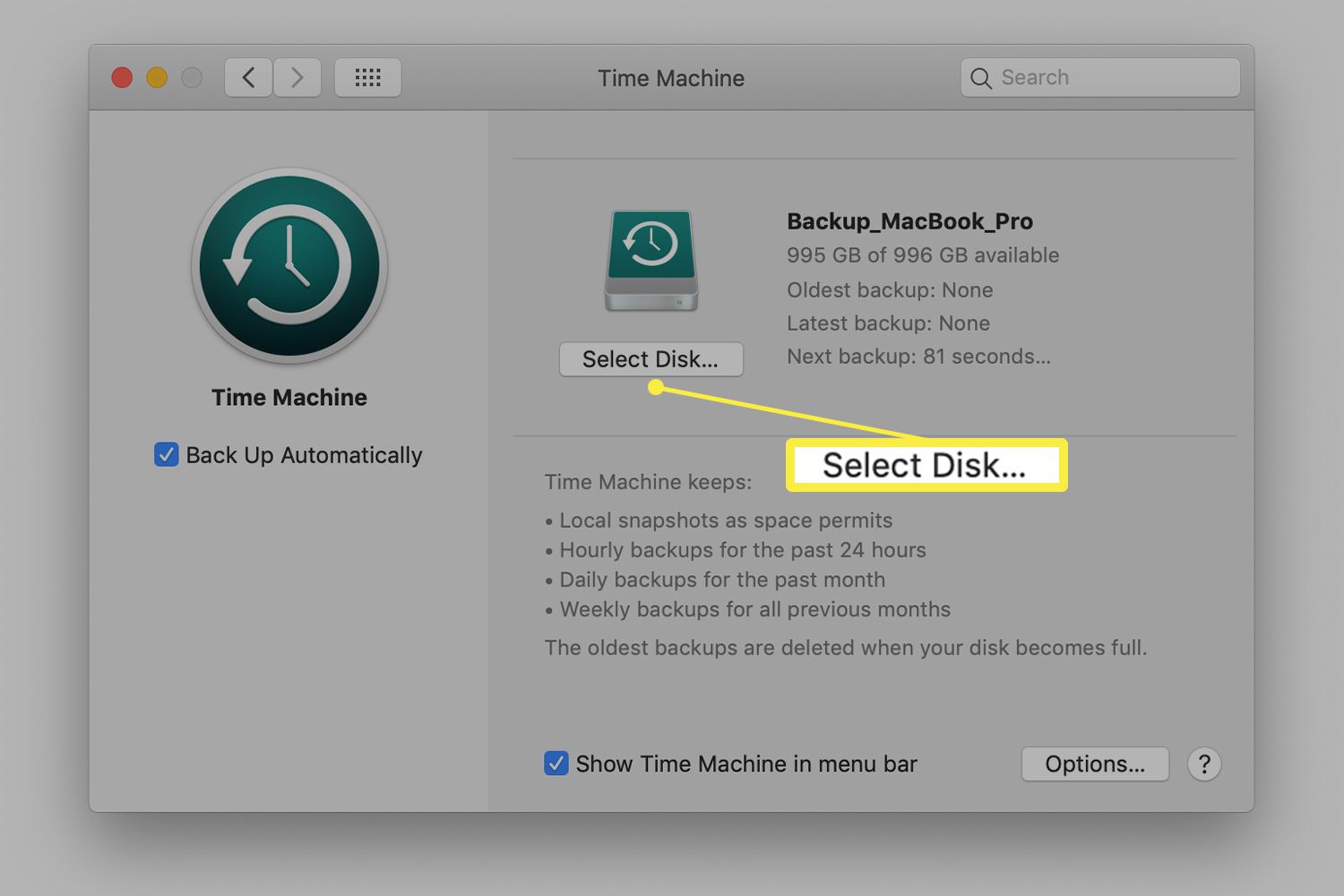Open the Show All preferences grid
This screenshot has width=1344, height=896.
tap(367, 78)
